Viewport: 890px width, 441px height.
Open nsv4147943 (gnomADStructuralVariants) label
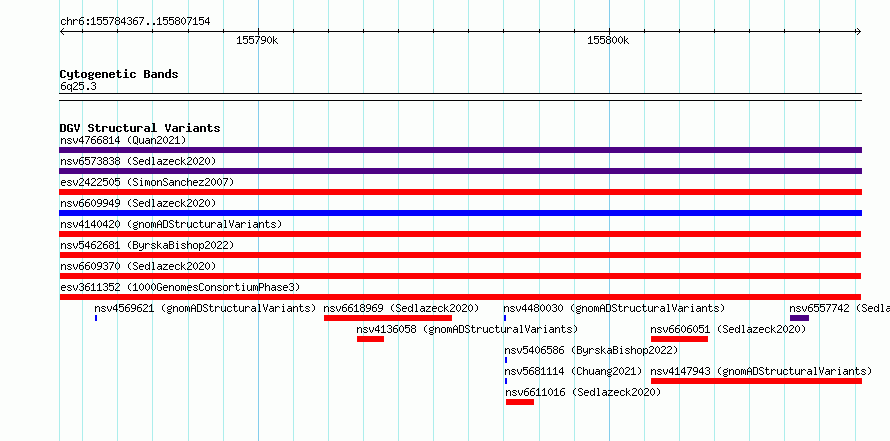tap(761, 371)
